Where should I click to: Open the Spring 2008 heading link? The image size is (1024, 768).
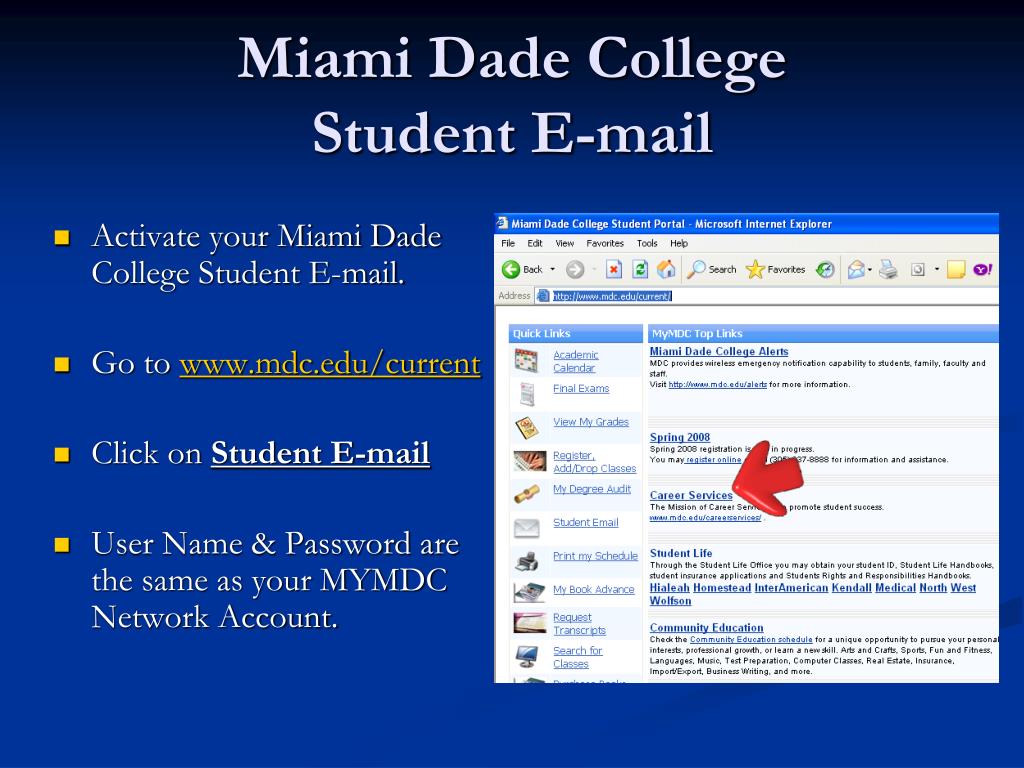tap(680, 438)
